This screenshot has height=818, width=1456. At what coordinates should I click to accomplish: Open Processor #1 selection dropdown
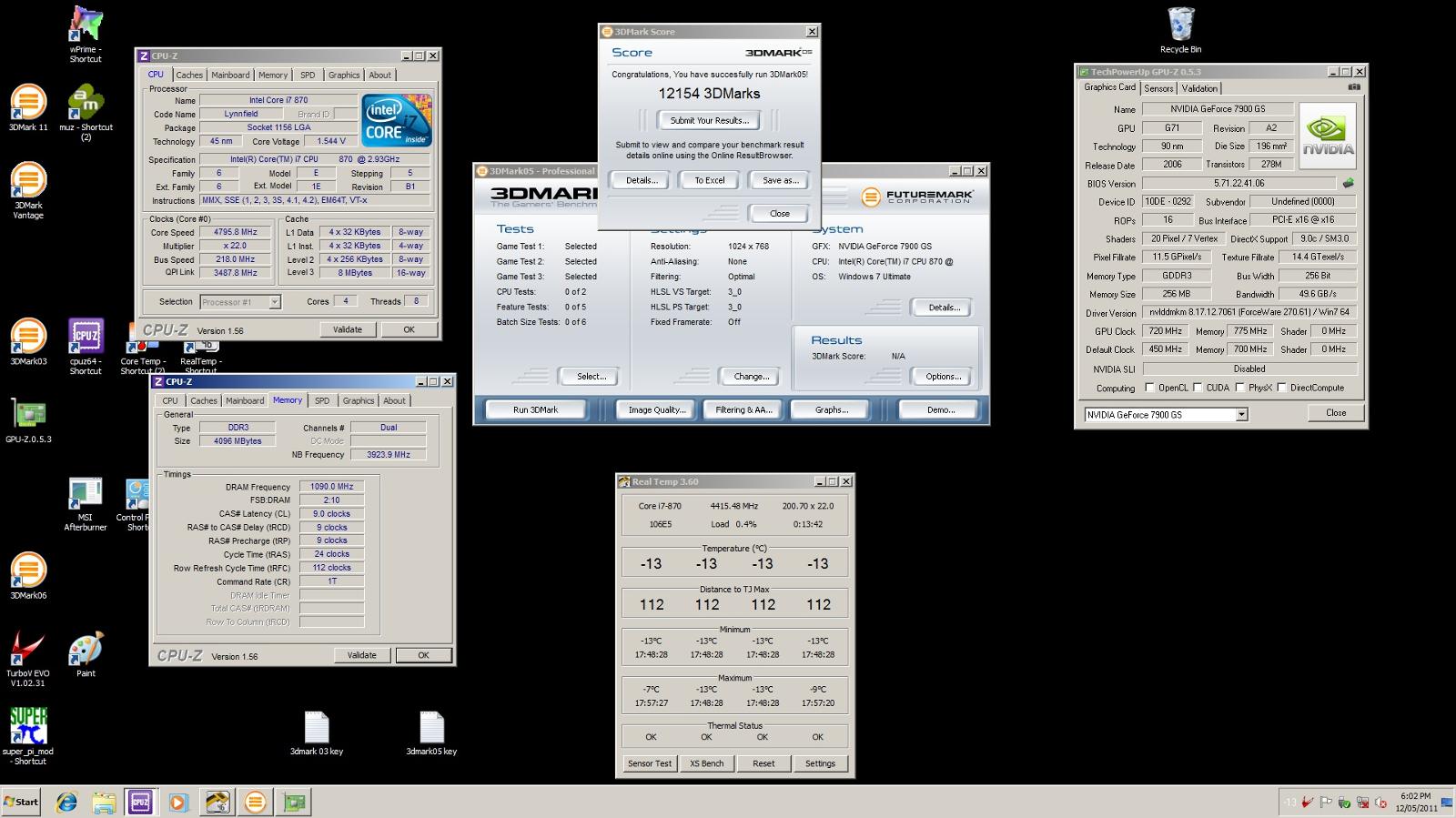point(275,302)
